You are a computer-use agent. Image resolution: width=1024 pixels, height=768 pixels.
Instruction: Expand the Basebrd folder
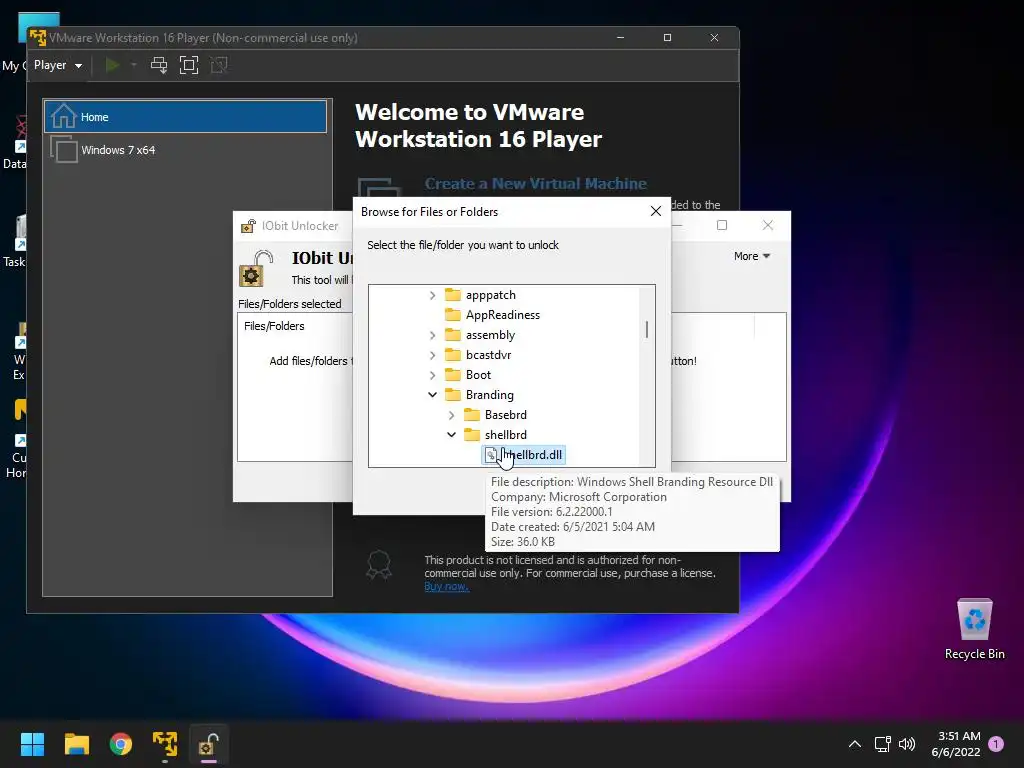pos(451,415)
